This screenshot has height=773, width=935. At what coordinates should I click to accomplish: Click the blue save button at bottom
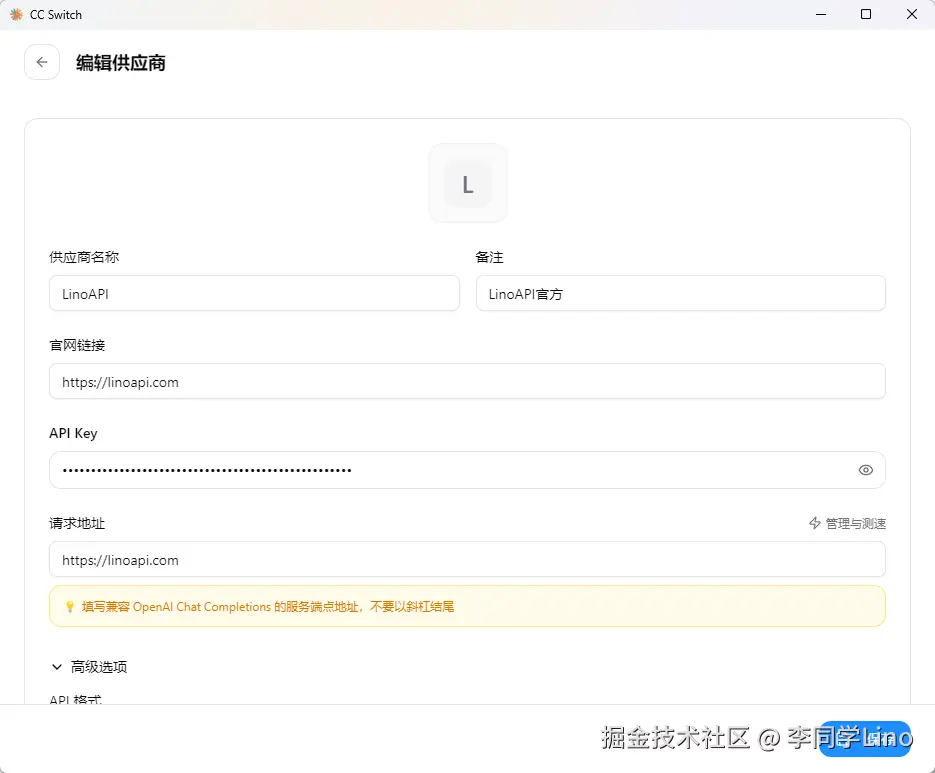click(x=866, y=739)
